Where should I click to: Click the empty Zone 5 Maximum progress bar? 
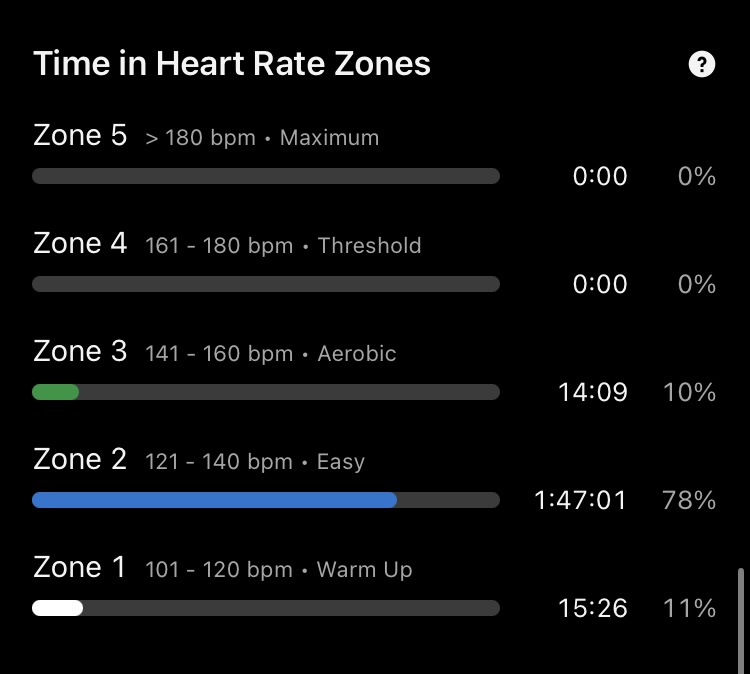click(x=266, y=176)
